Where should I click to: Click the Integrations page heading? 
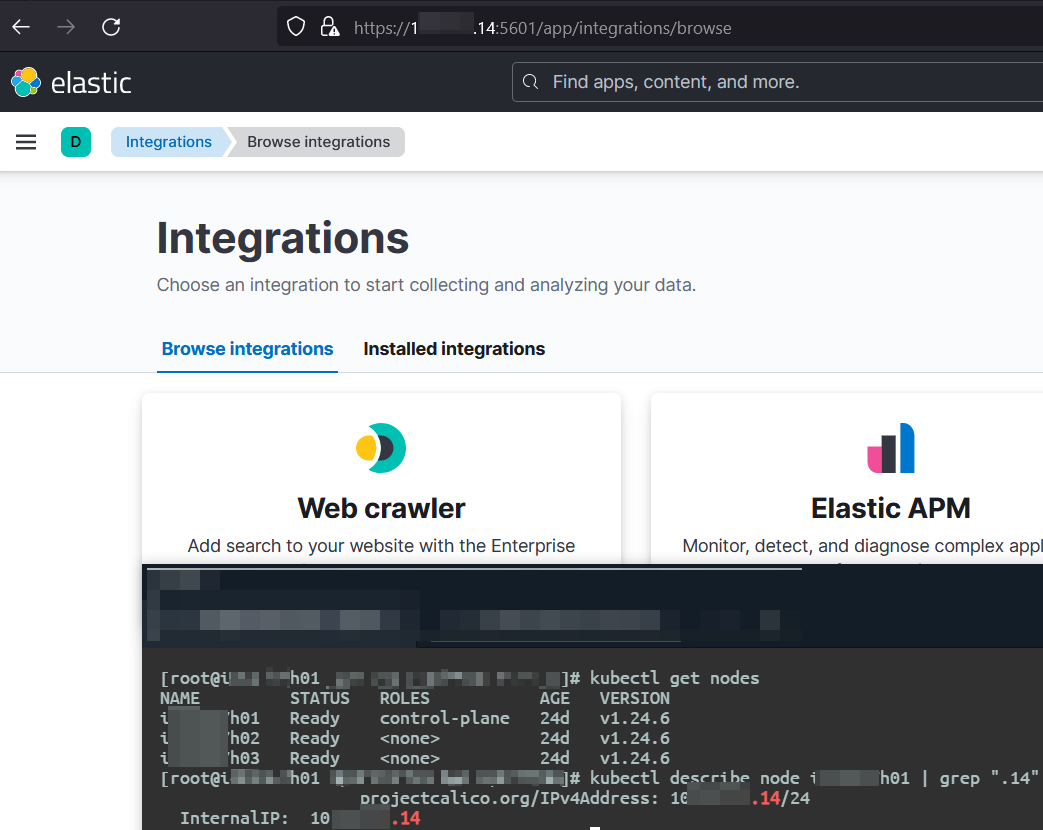283,238
